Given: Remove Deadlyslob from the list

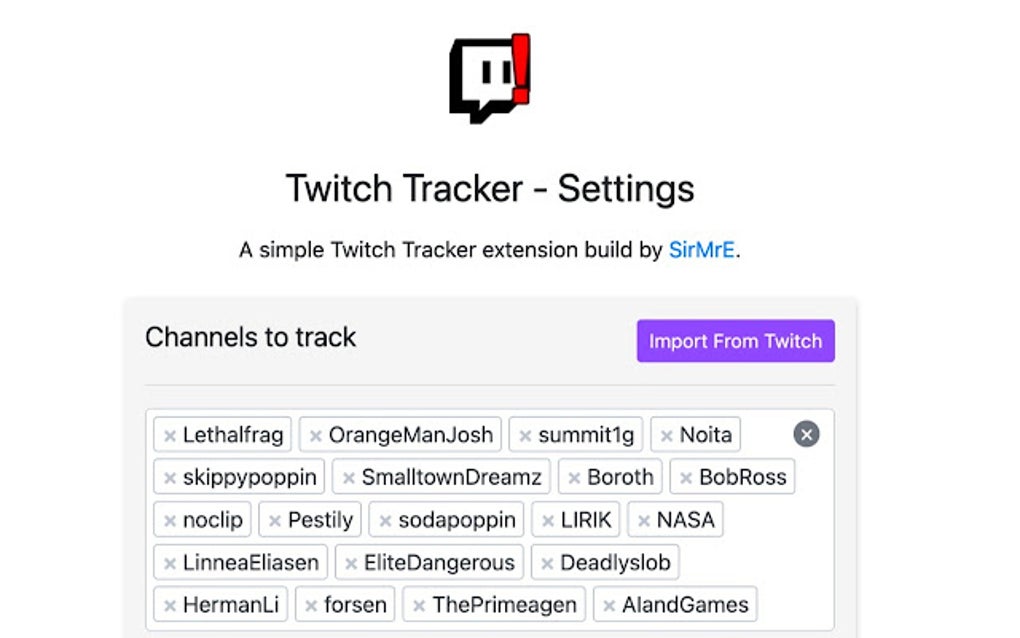Looking at the screenshot, I should point(549,562).
